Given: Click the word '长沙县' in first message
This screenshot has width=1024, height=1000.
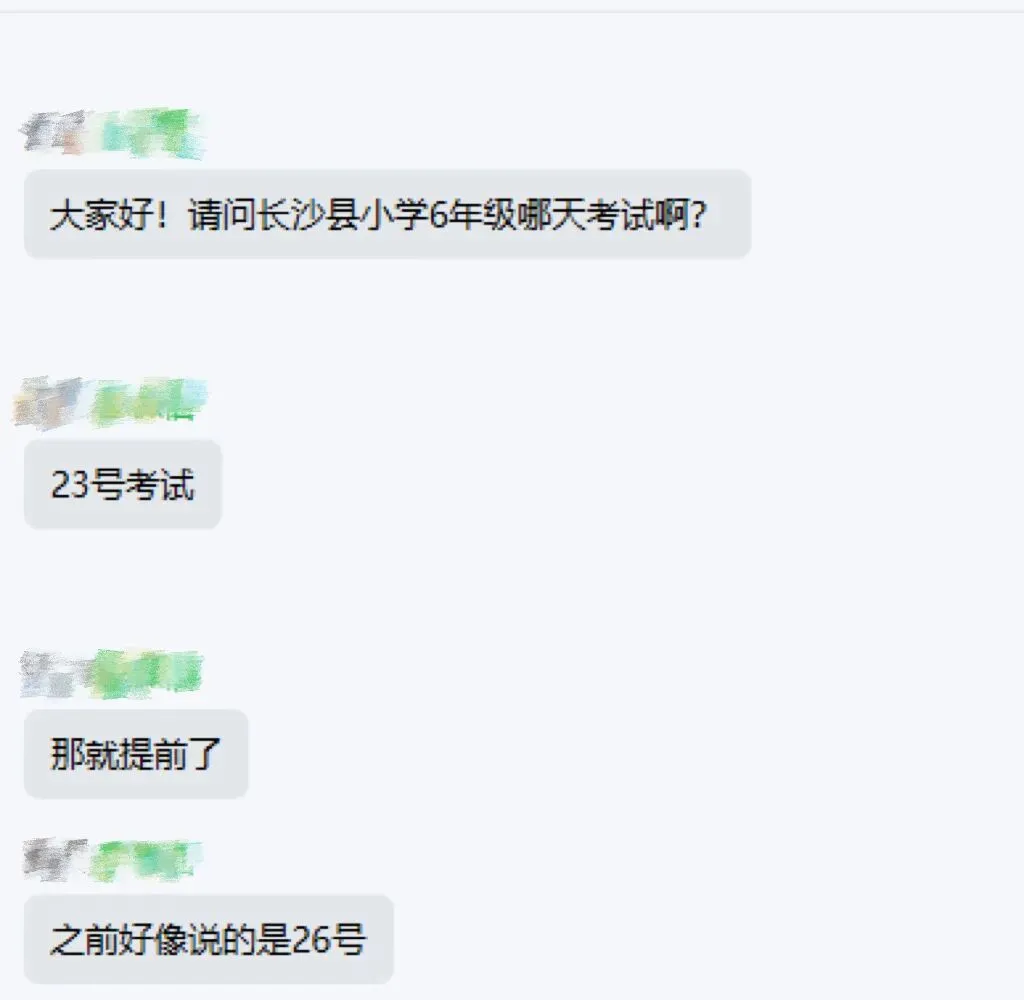Looking at the screenshot, I should tap(308, 214).
